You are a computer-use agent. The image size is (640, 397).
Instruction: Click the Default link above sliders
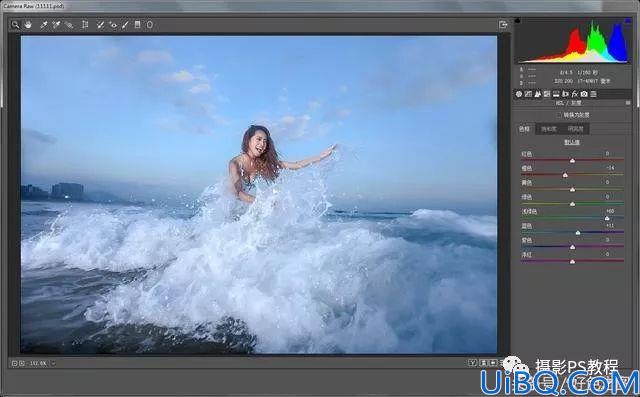(x=571, y=142)
